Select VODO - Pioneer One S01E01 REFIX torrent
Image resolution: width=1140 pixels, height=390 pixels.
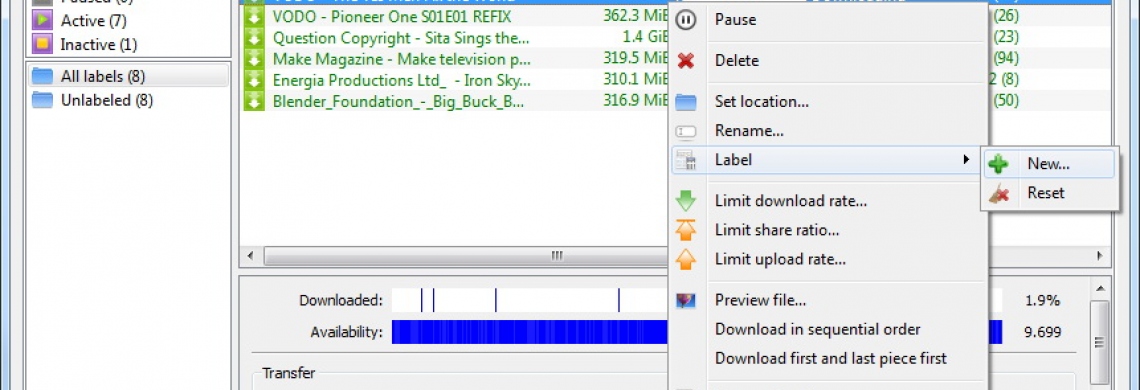393,16
